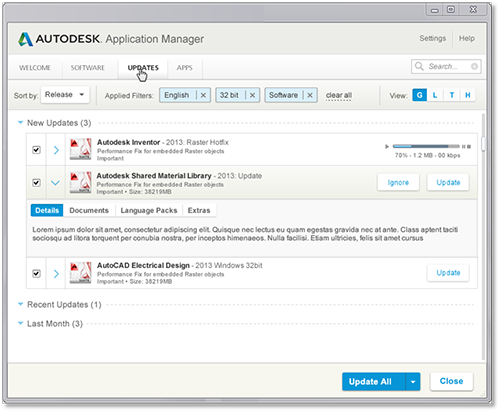
Task: Open the Language Packs sub-tab
Action: (x=149, y=210)
